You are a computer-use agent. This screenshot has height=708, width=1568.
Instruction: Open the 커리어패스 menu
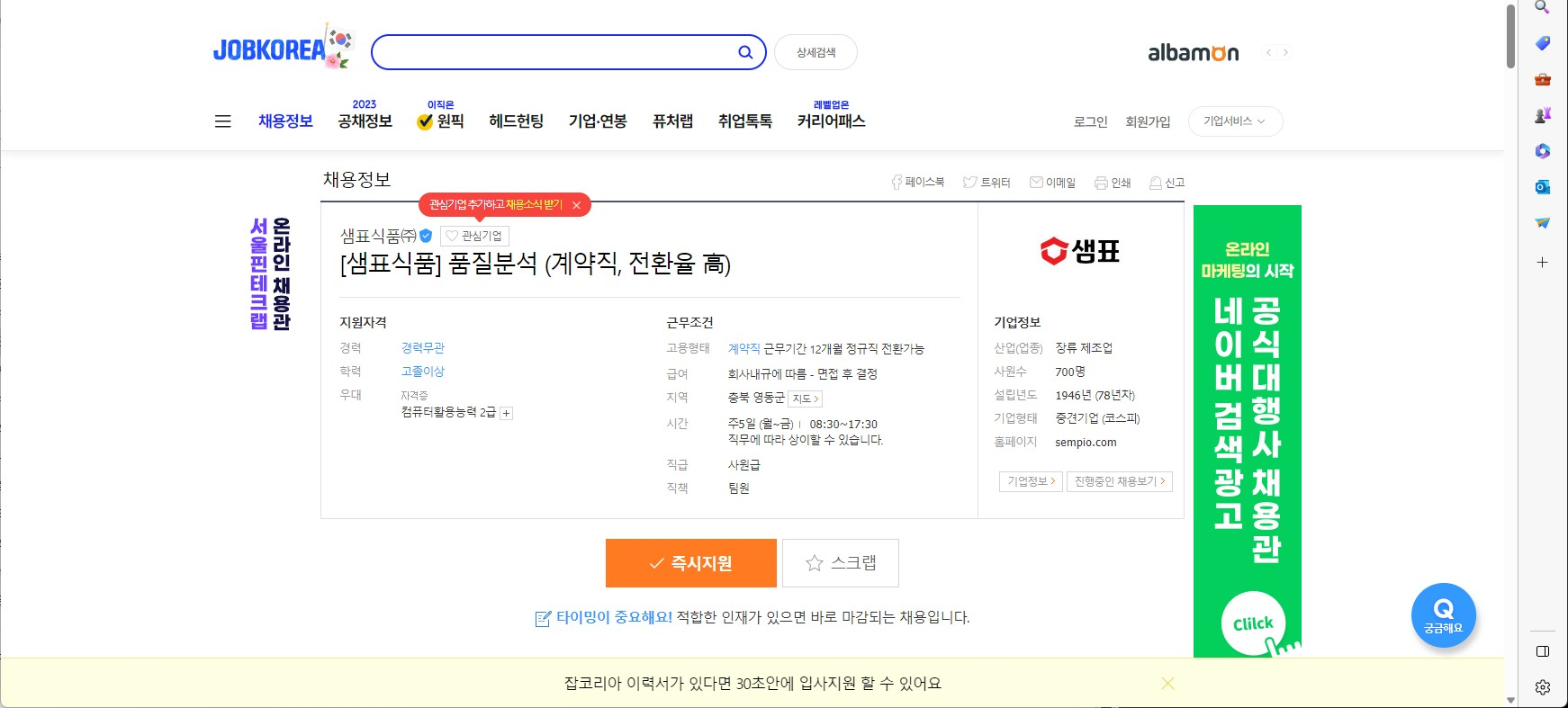coord(831,121)
